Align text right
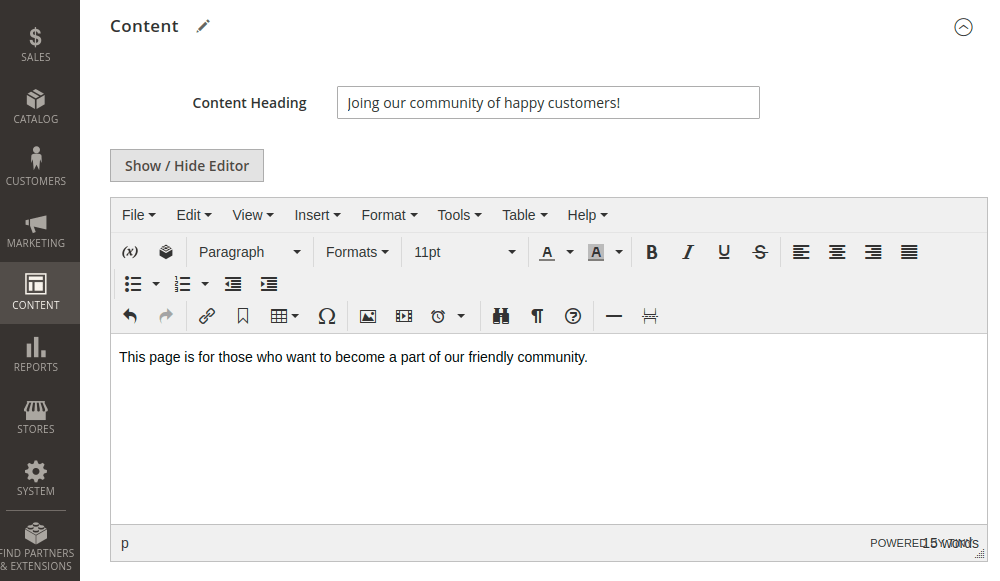Viewport: 1000px width, 581px height. pos(873,252)
